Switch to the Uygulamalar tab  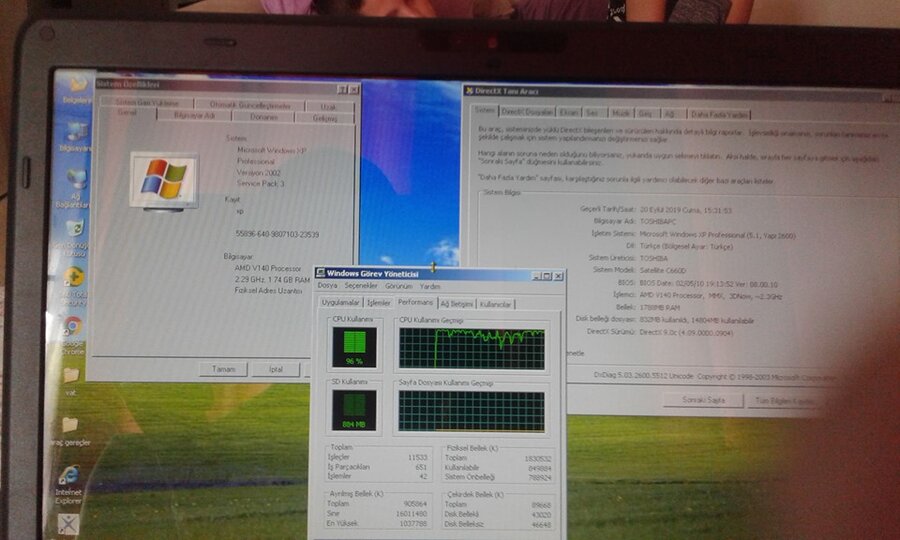pos(340,302)
